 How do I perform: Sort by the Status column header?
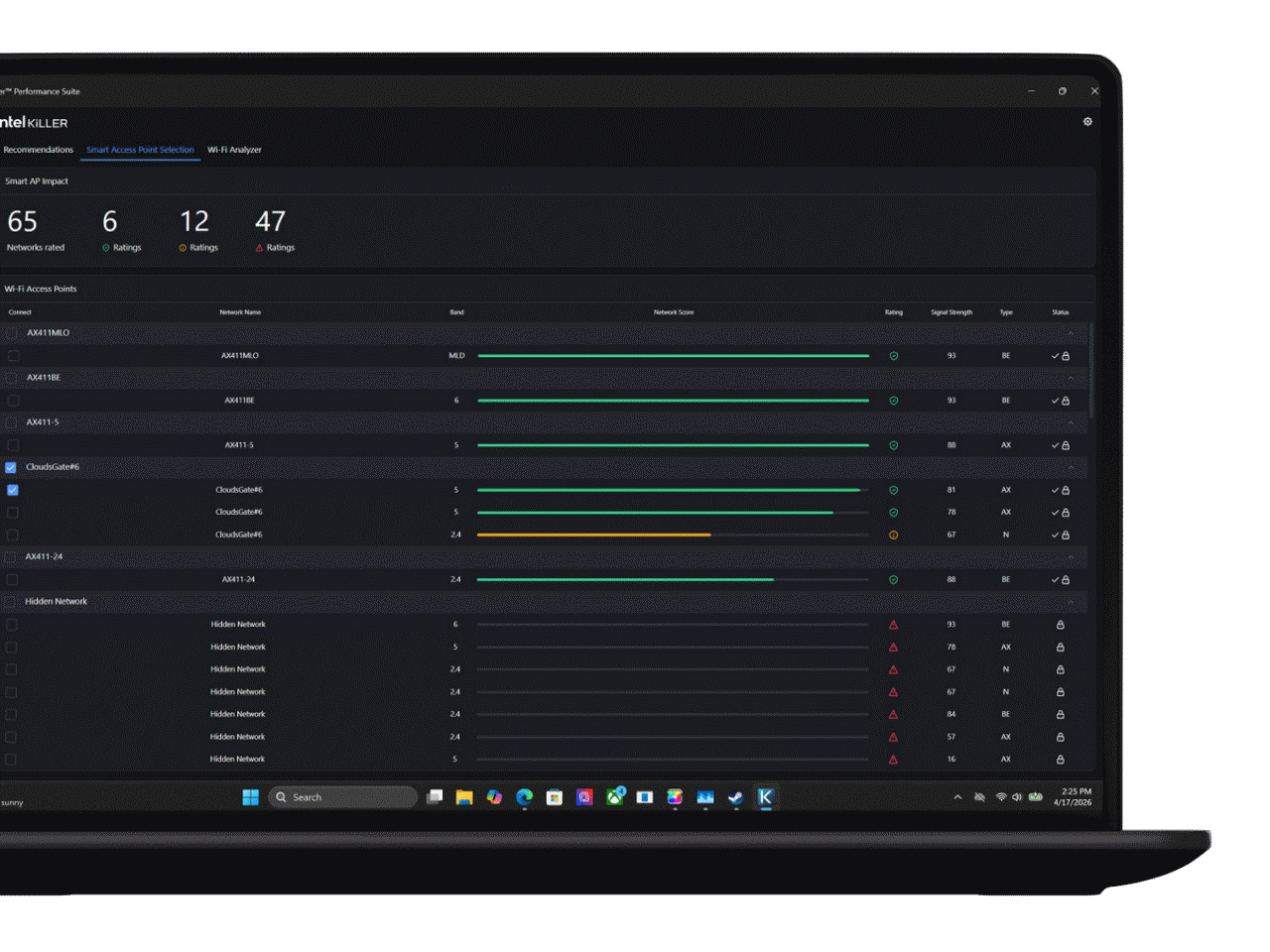coord(1061,312)
